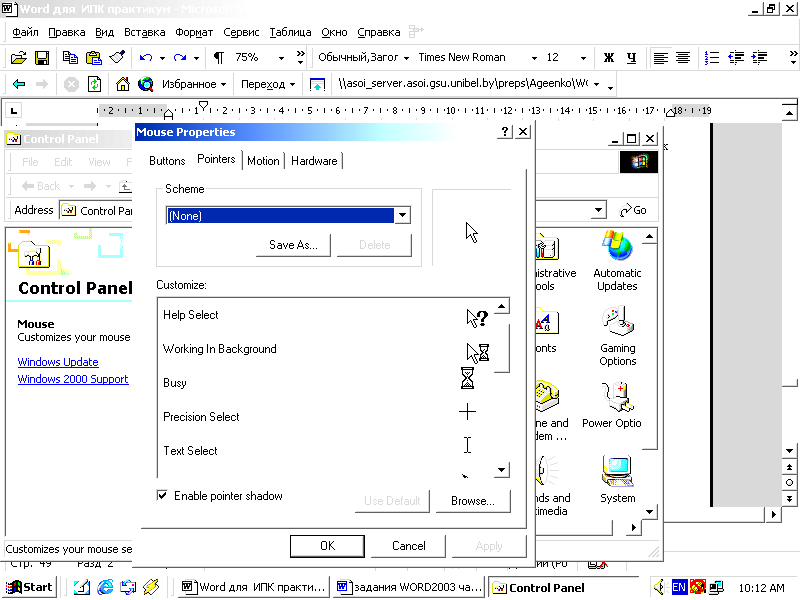Viewport: 800px width, 600px height.
Task: Open the Файл menu
Action: coord(26,32)
